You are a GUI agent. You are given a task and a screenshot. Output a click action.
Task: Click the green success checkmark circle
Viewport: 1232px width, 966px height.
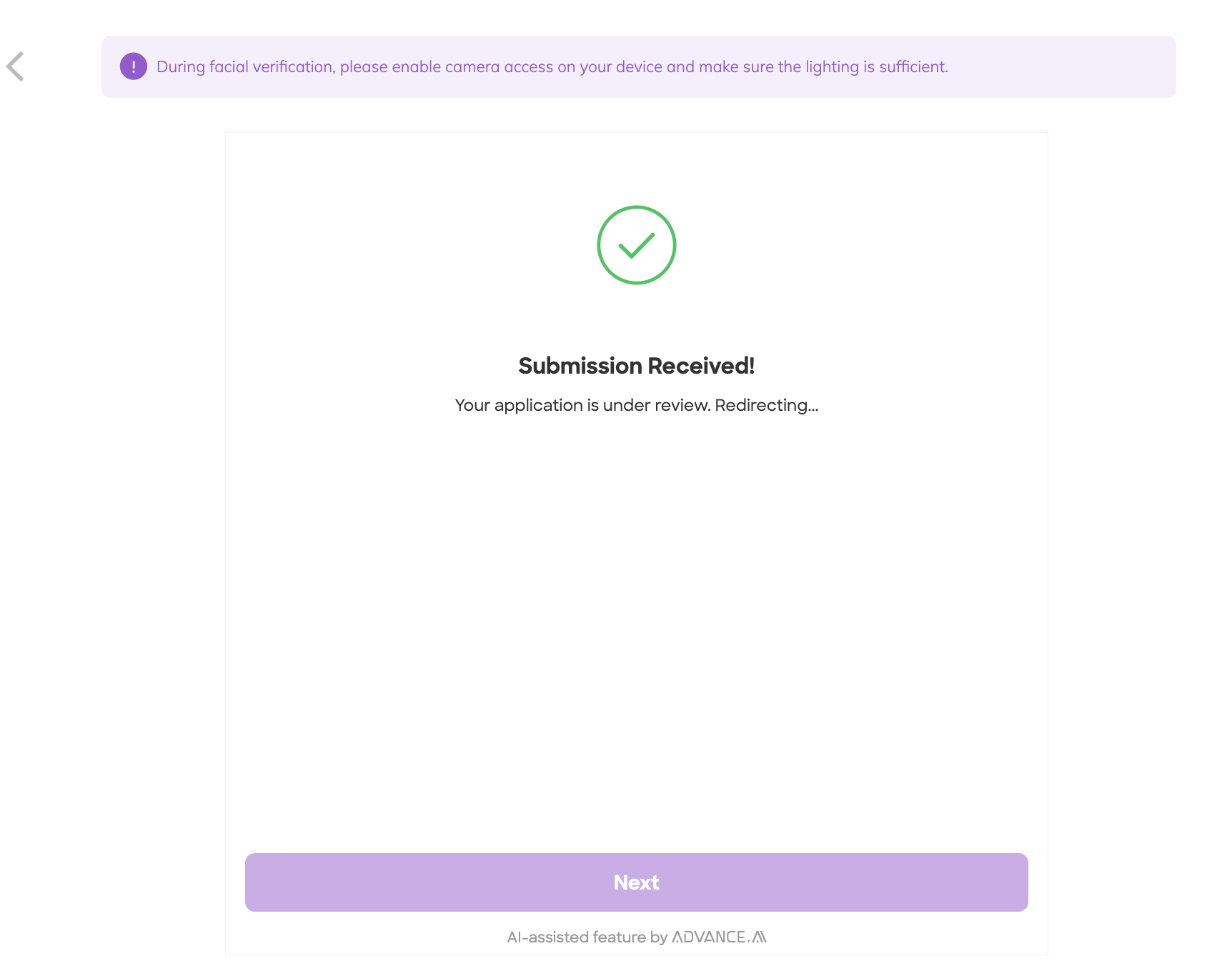coord(636,245)
